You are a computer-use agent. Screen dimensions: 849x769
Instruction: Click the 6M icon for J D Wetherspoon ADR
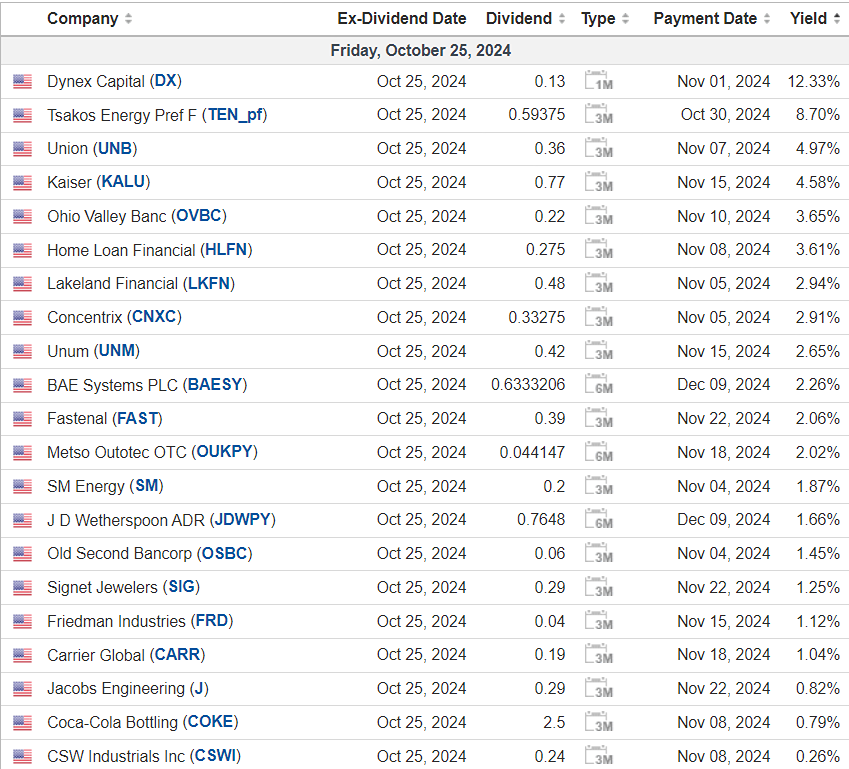tap(598, 520)
